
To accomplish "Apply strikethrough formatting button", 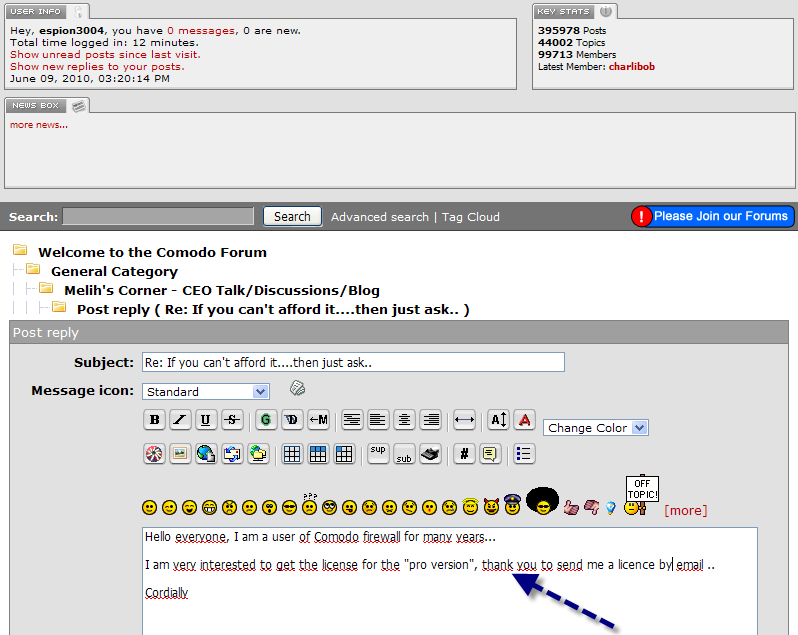I will 232,420.
